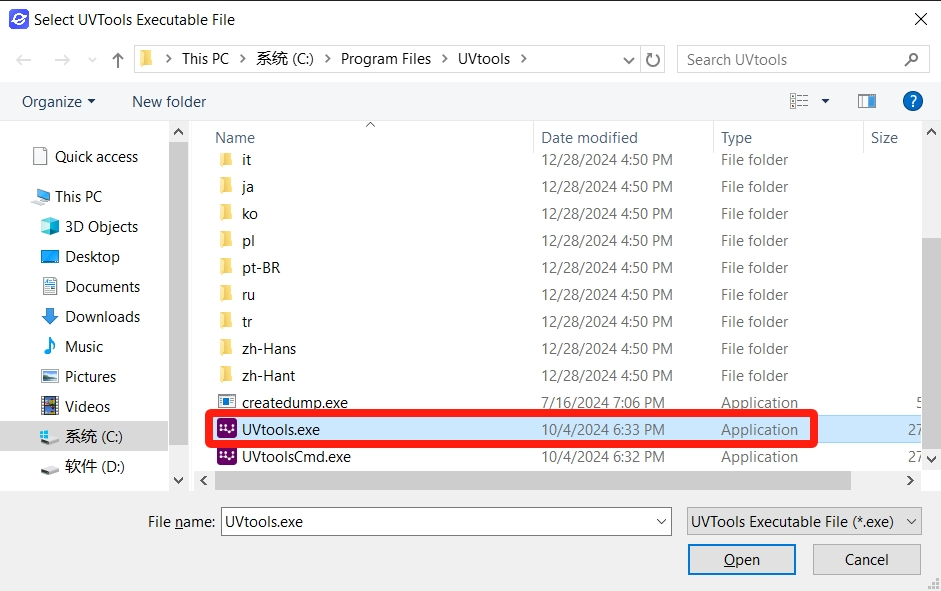Open the Organize dropdown menu
This screenshot has width=941, height=591.
click(x=59, y=102)
